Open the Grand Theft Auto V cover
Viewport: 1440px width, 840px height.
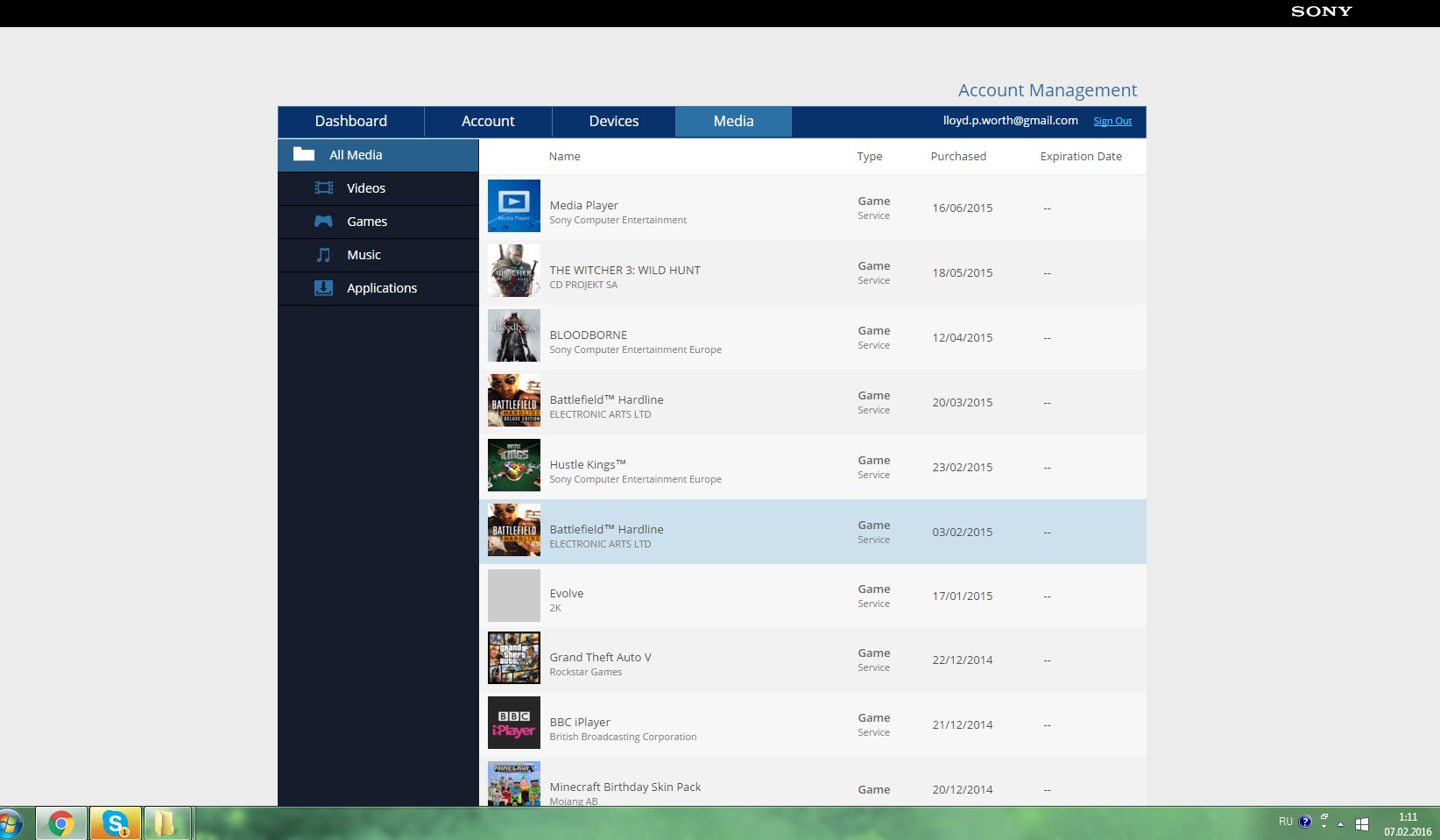click(x=514, y=658)
